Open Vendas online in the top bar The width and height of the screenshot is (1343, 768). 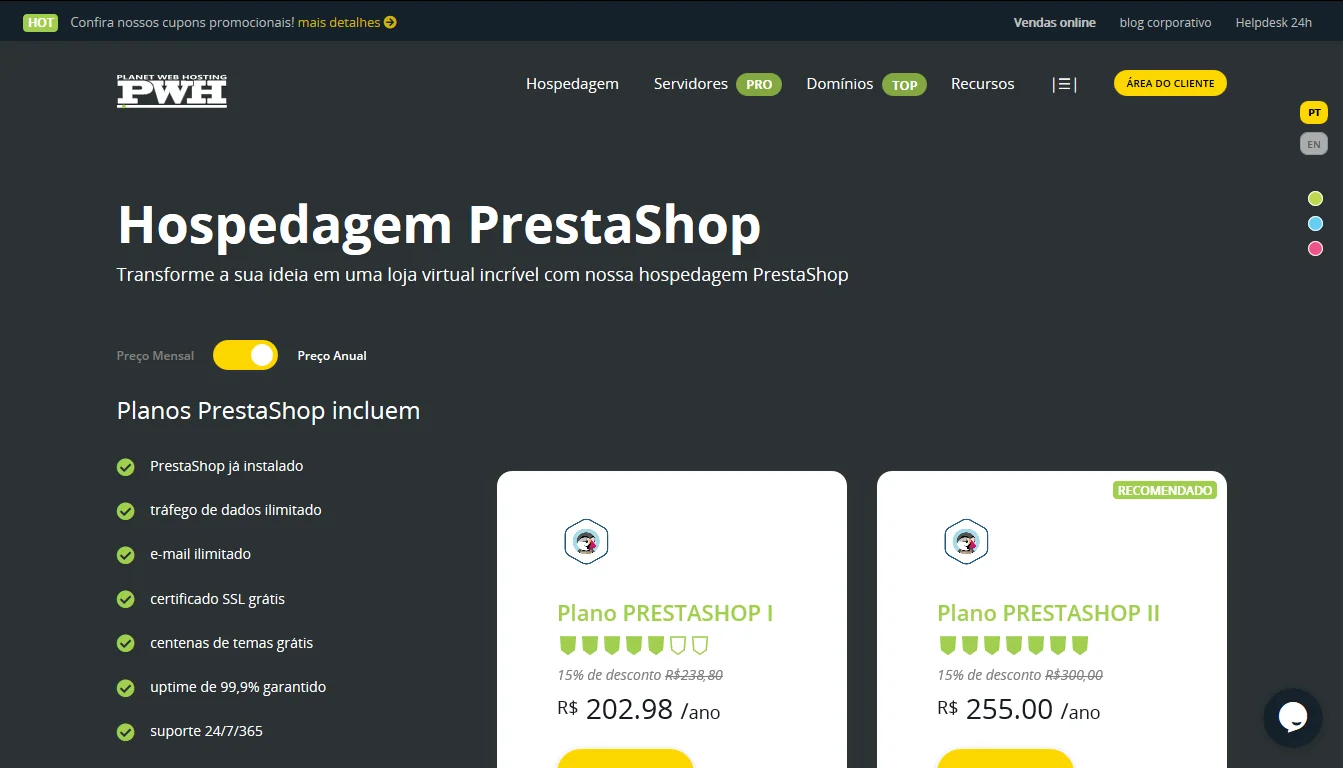[x=1054, y=22]
